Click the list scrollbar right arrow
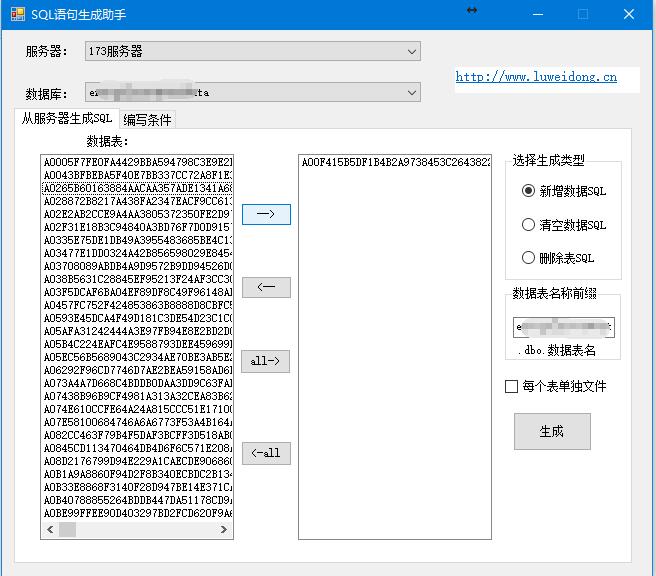 [226, 529]
